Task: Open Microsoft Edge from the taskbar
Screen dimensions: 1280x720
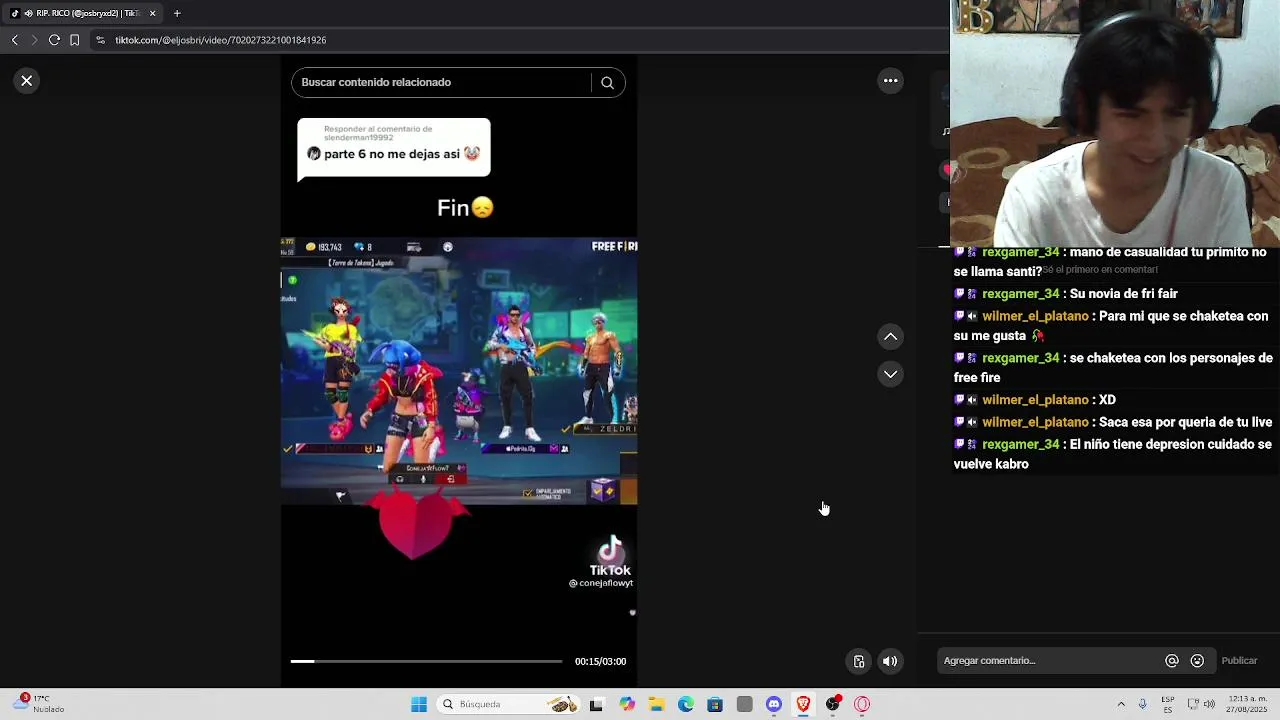Action: pos(686,704)
